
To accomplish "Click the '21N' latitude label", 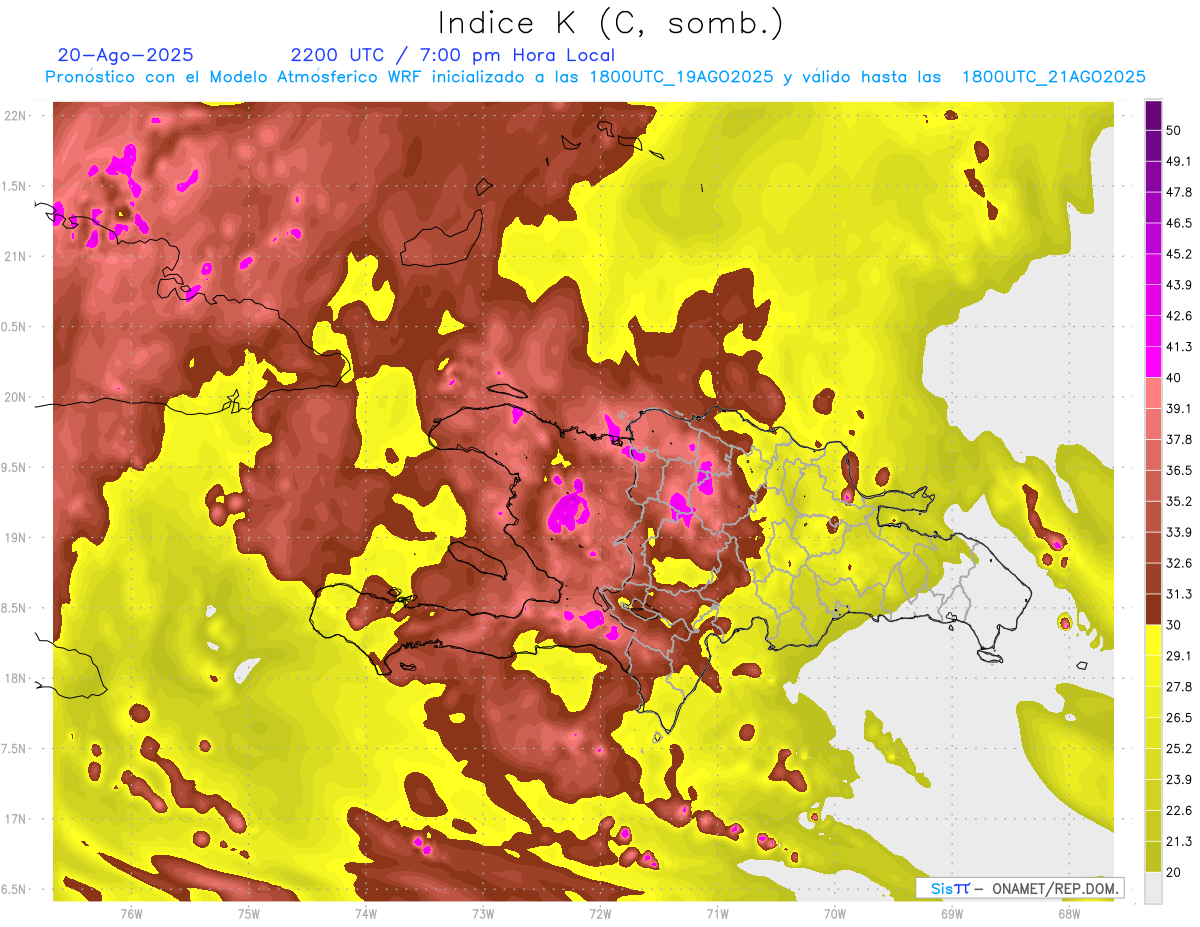I will click(x=15, y=257).
